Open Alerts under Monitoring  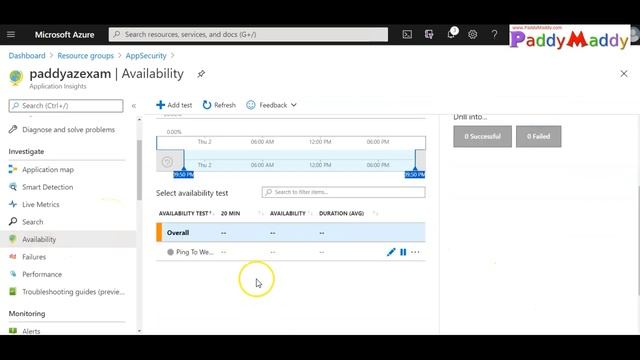31,331
